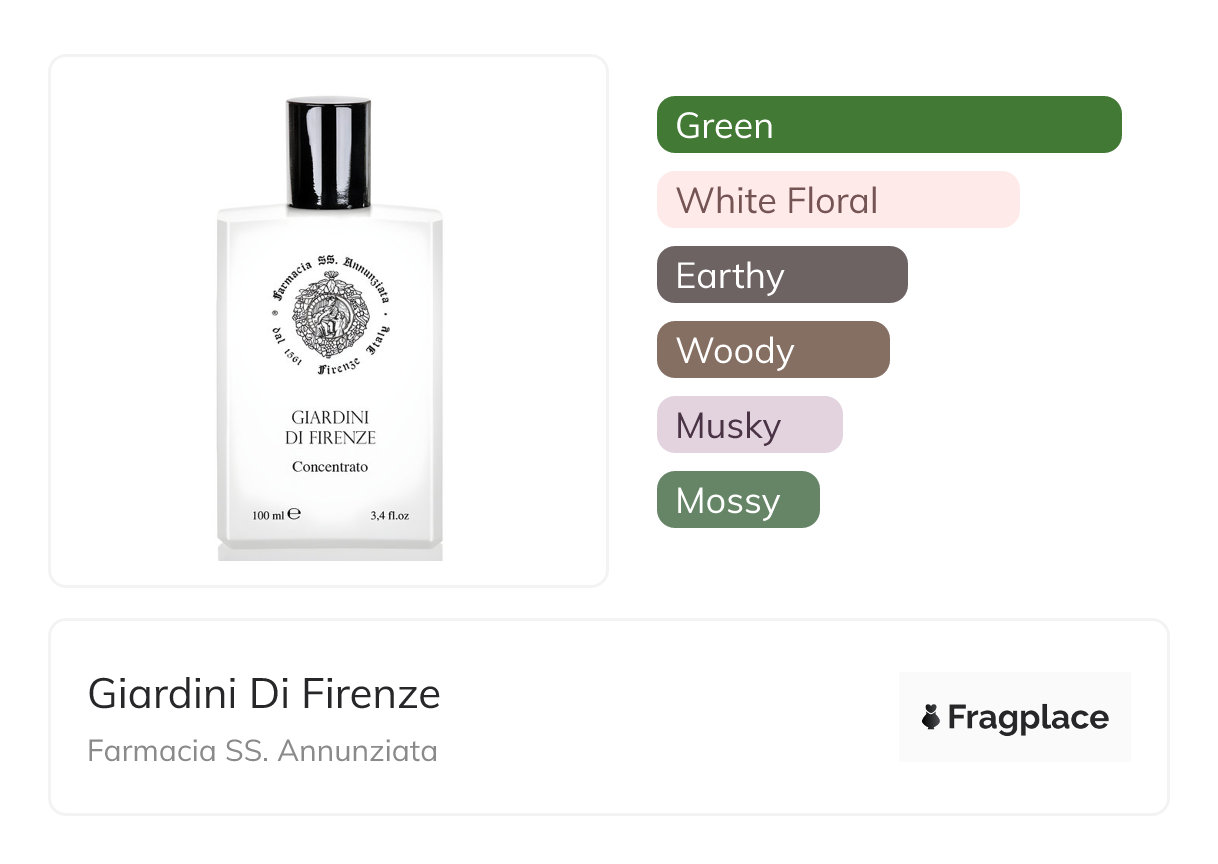Click the Giardini Di Firenze title
The height and width of the screenshot is (864, 1218).
click(x=264, y=694)
